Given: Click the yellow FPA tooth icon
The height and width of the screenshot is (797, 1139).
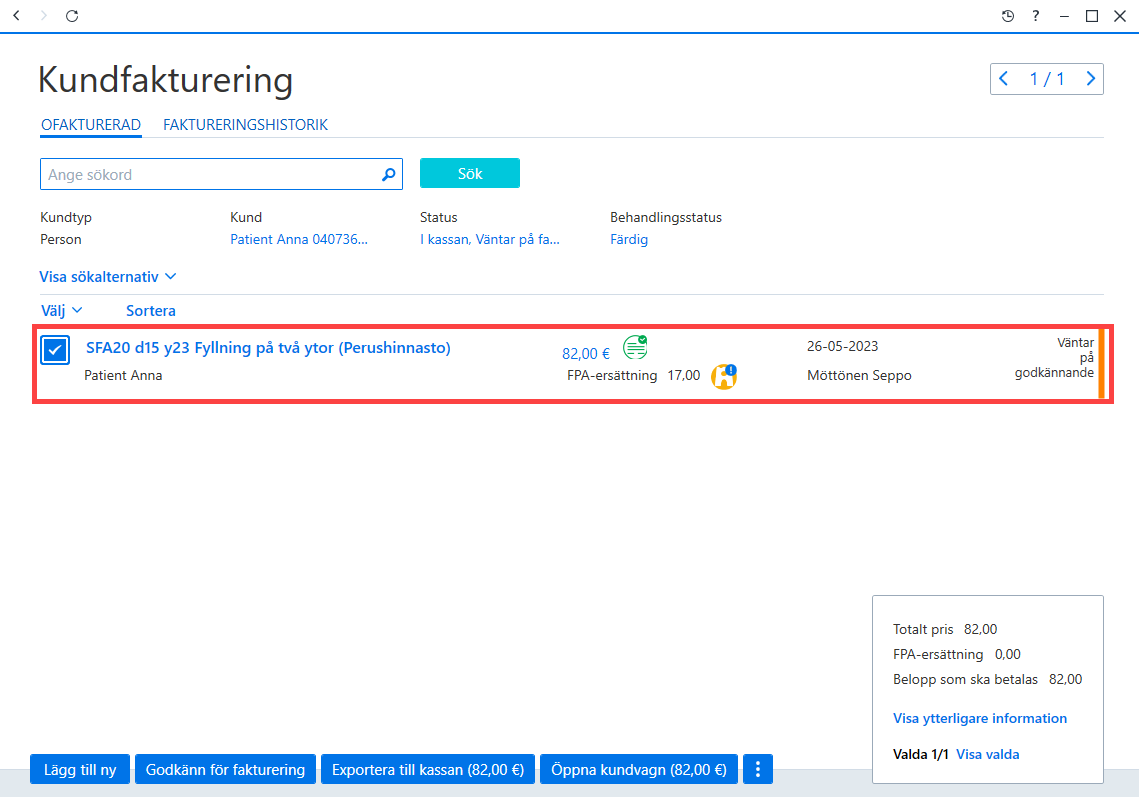Looking at the screenshot, I should (723, 376).
